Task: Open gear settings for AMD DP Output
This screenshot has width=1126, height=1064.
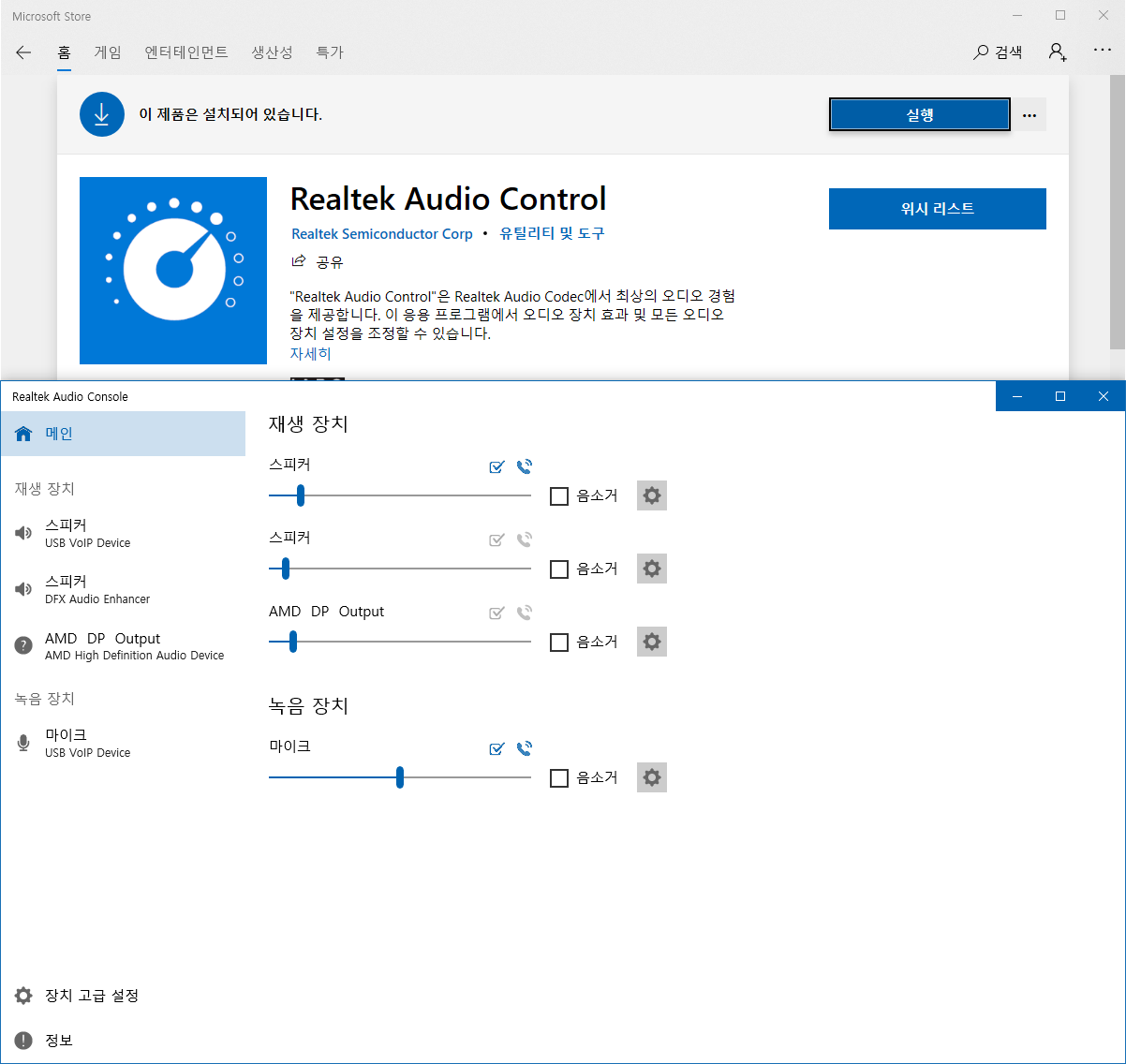Action: point(652,642)
